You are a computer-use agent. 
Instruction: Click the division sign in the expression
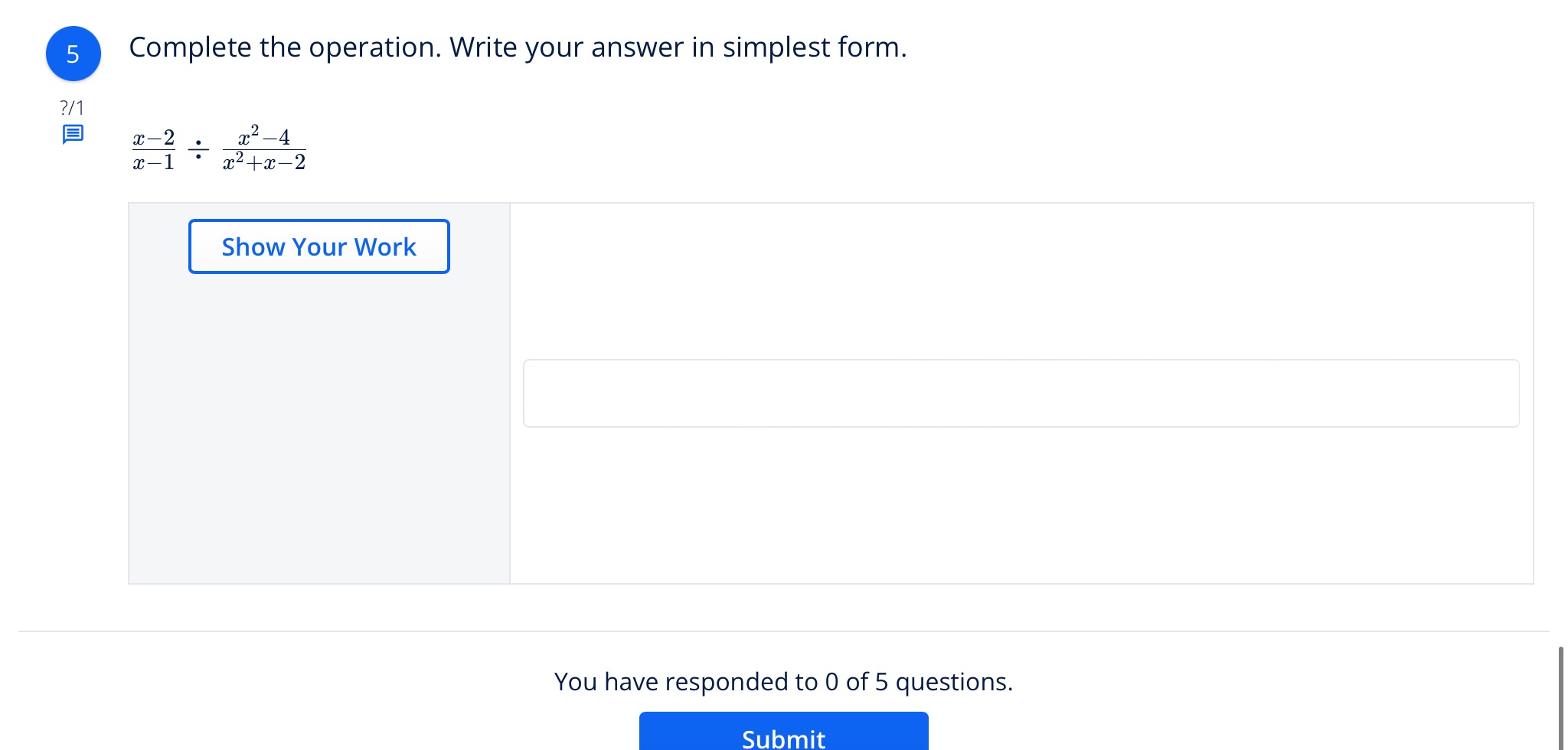(x=198, y=149)
